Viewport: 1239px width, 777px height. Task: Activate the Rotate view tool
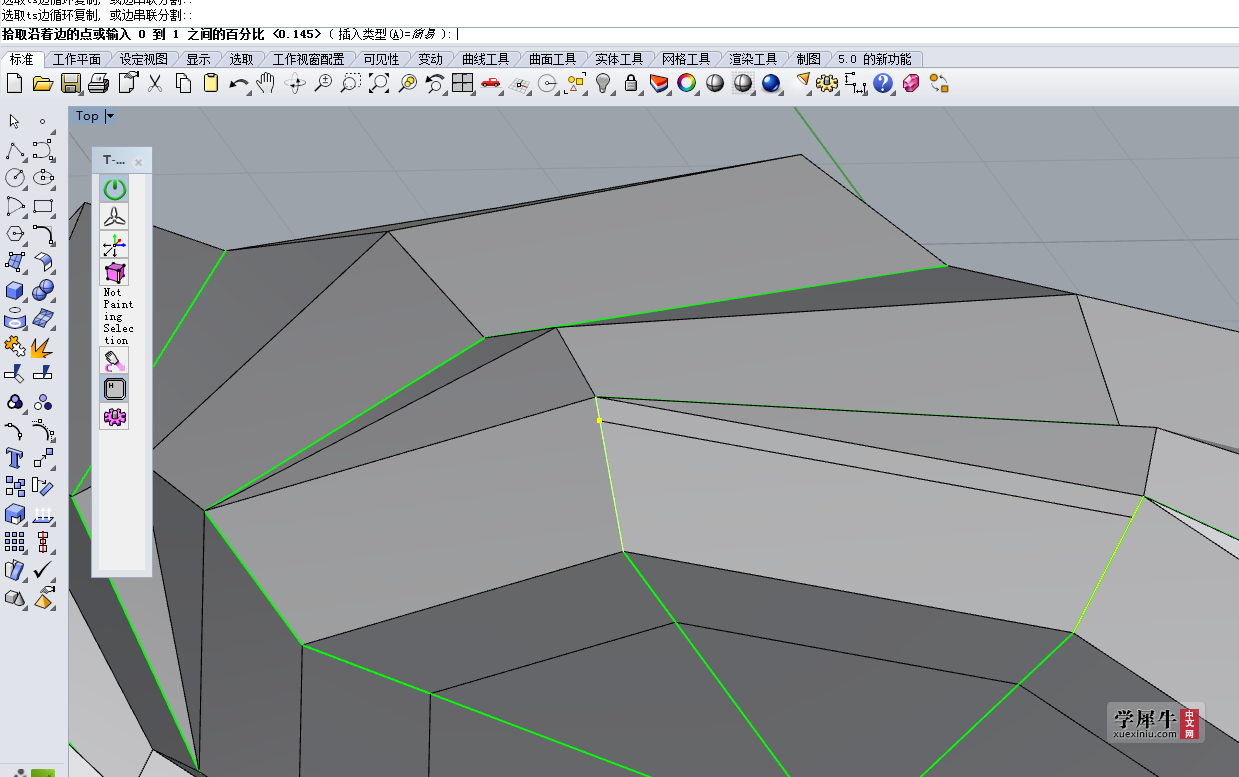pyautogui.click(x=295, y=84)
